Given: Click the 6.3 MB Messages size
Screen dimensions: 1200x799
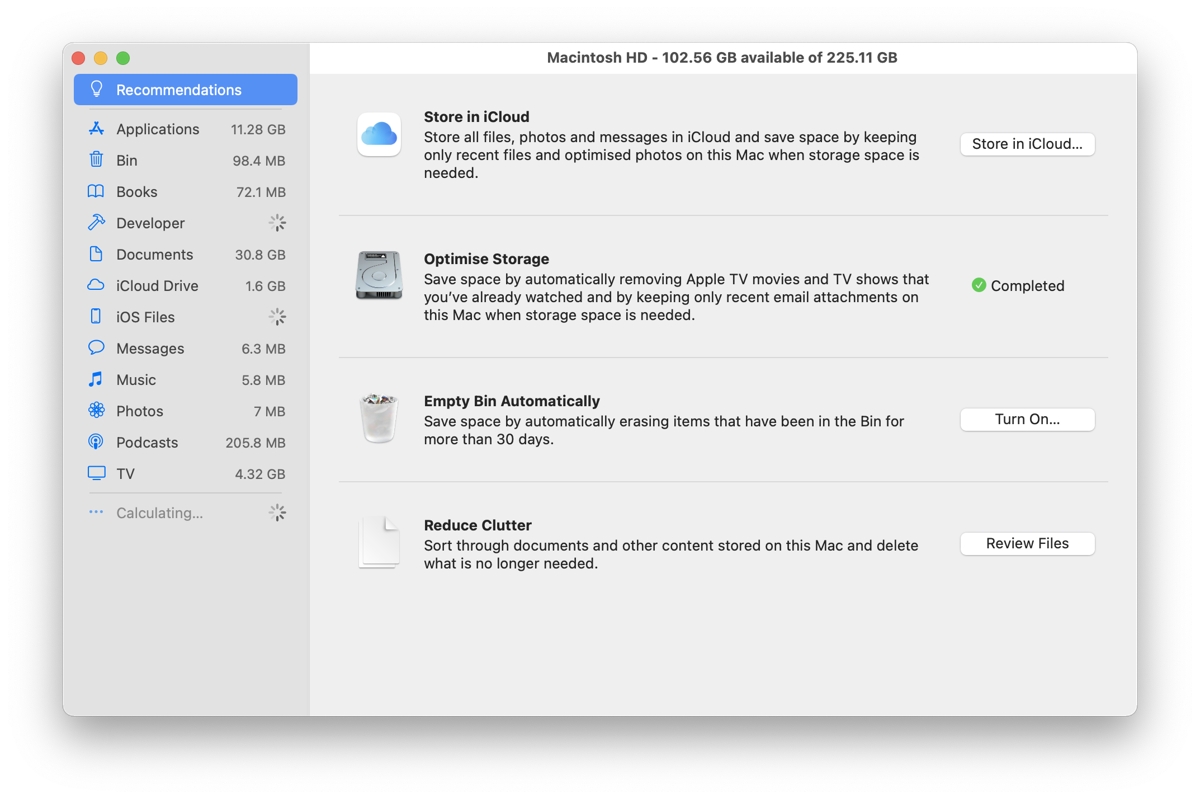Looking at the screenshot, I should 263,348.
